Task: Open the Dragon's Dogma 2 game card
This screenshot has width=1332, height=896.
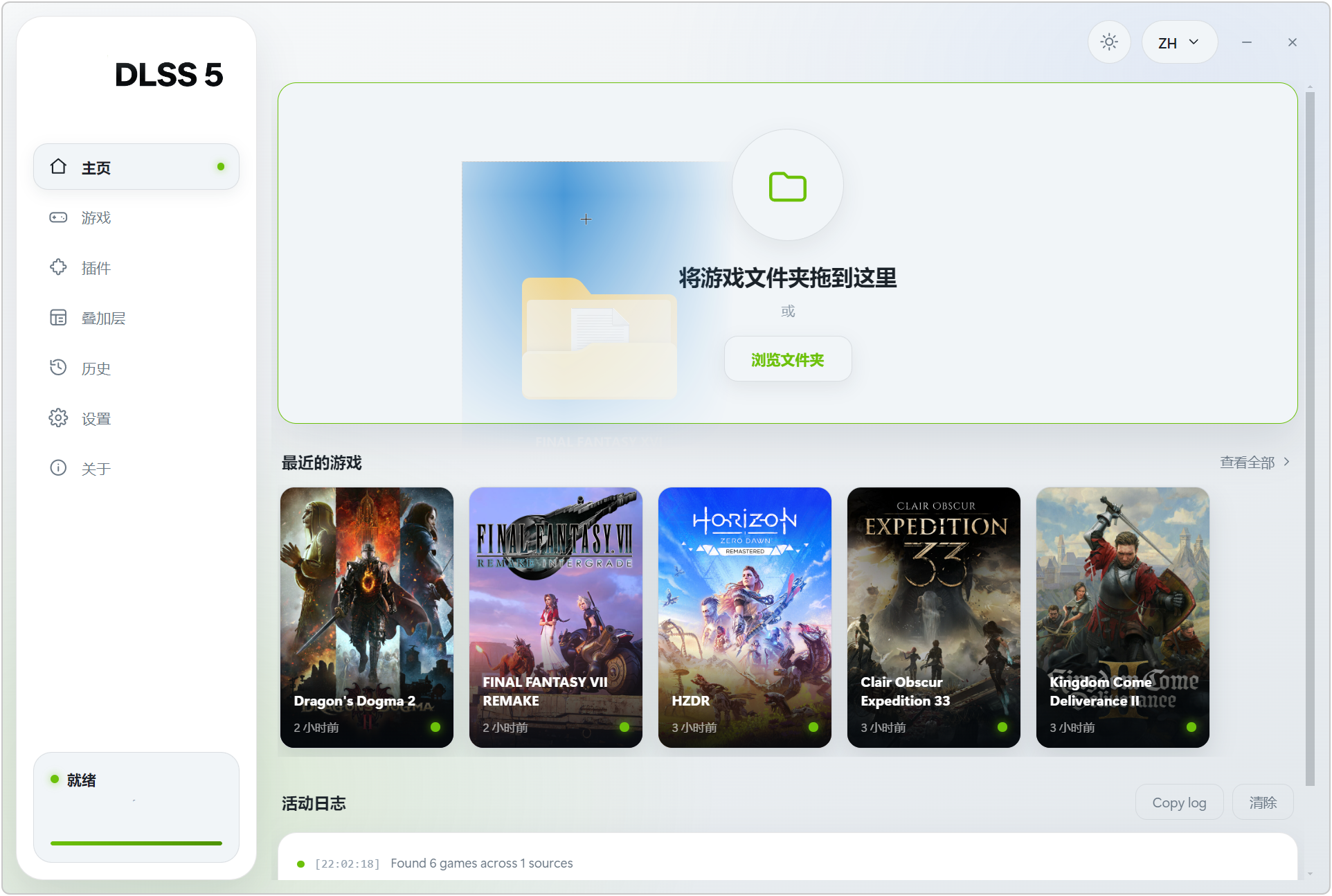Action: tap(367, 618)
